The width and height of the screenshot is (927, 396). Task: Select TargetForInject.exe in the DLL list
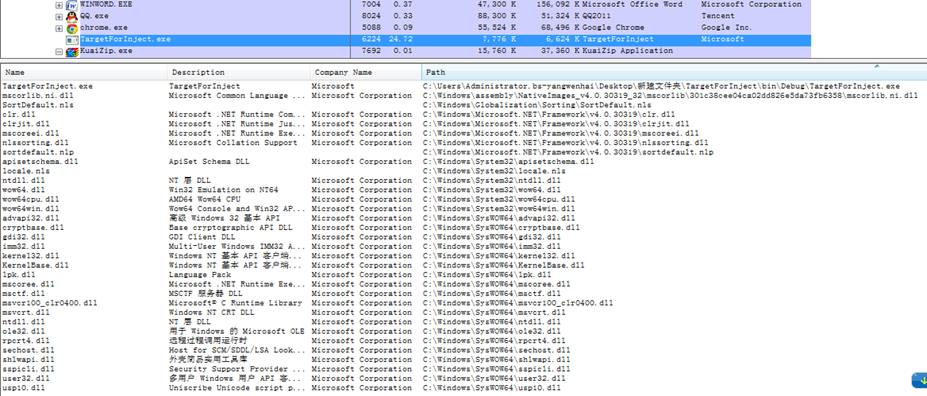point(47,86)
